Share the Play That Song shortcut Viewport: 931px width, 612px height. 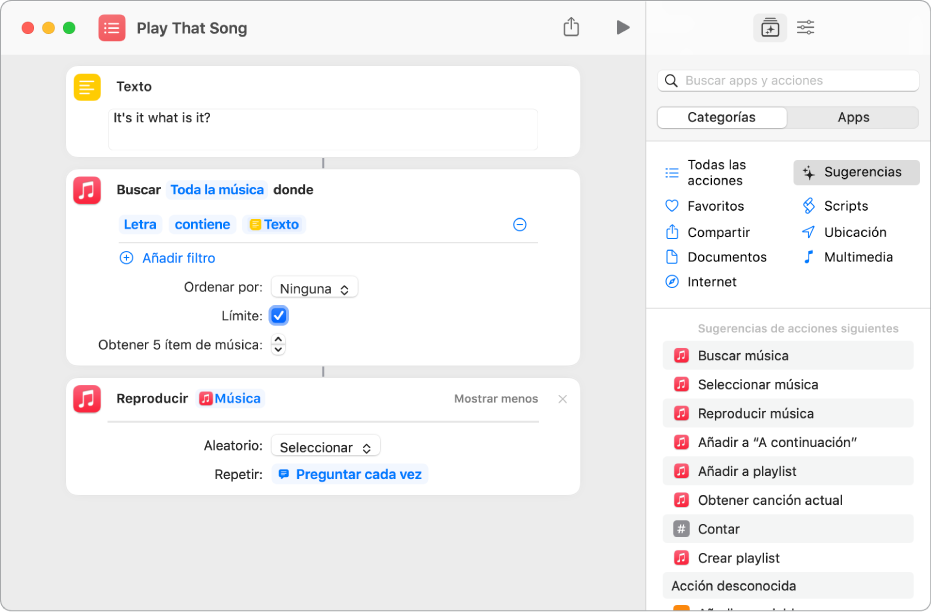click(571, 27)
